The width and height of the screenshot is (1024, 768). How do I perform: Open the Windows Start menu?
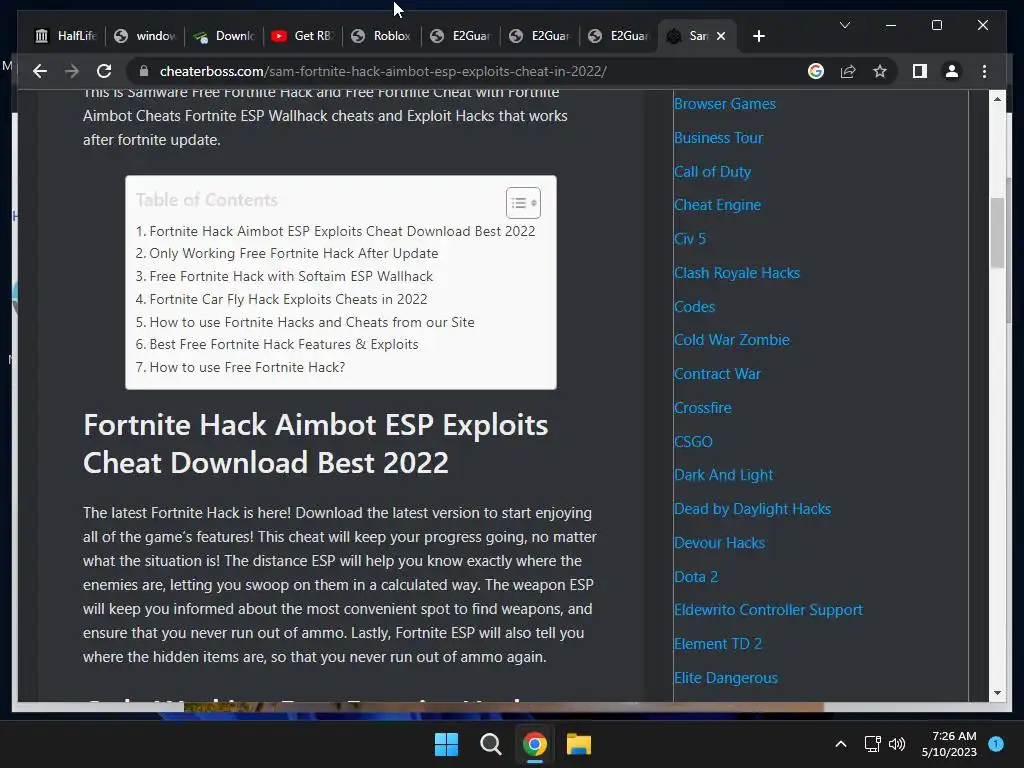tap(447, 744)
